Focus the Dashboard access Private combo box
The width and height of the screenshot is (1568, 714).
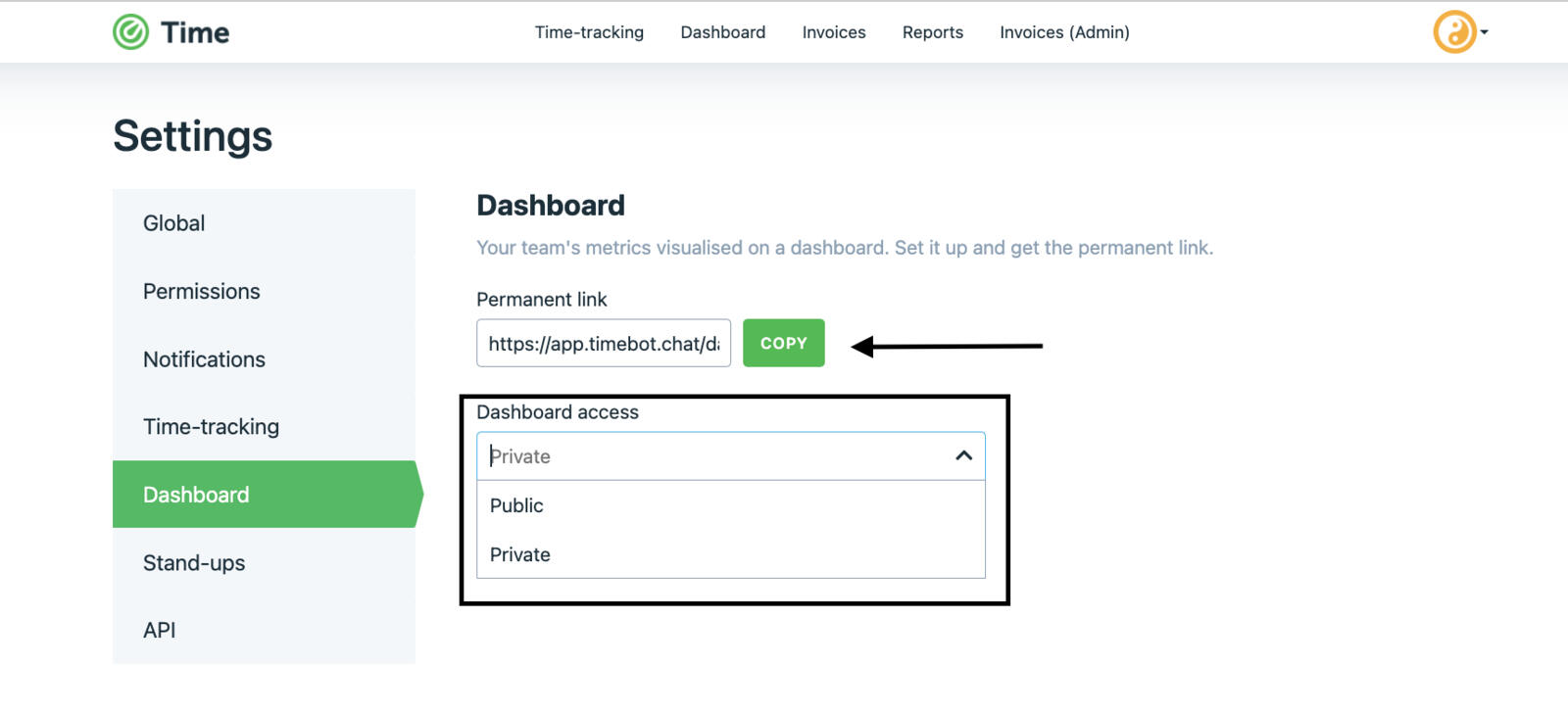click(731, 456)
